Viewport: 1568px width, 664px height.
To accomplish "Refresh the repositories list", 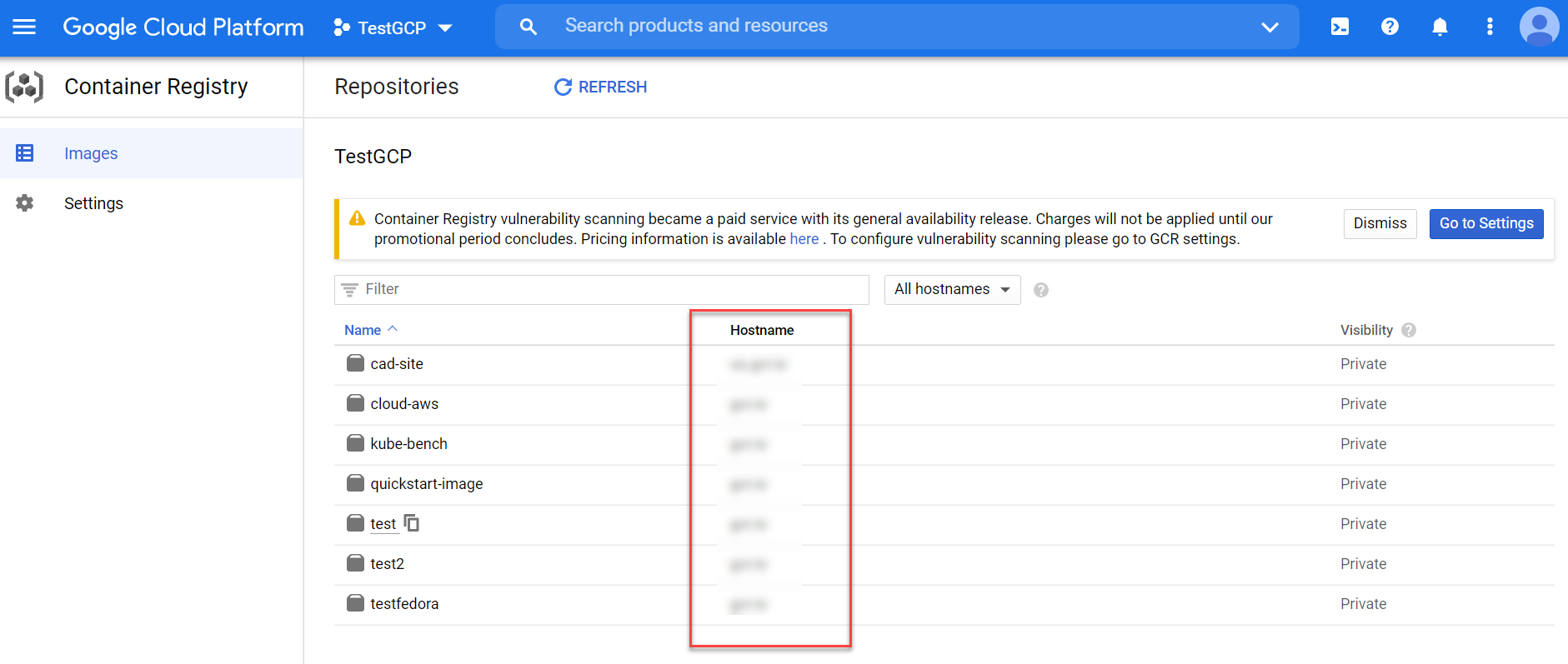I will pyautogui.click(x=600, y=87).
